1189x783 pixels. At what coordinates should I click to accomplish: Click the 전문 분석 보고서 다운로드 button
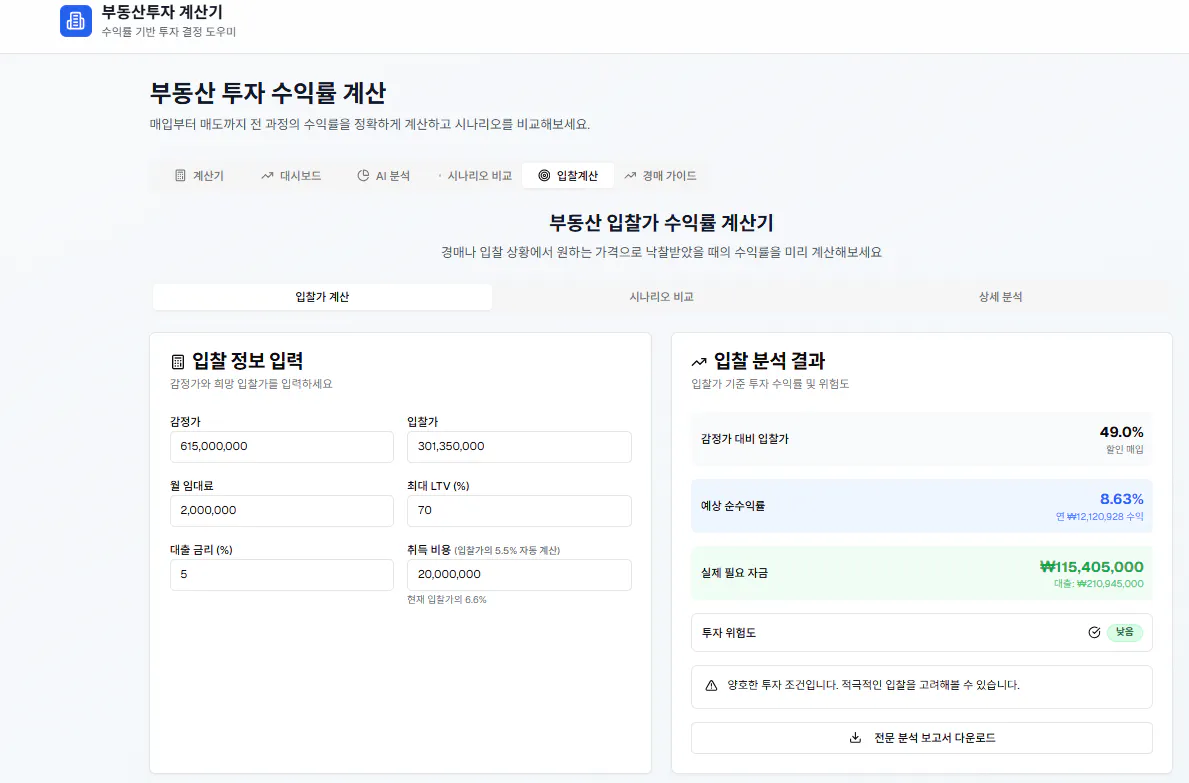pos(921,738)
